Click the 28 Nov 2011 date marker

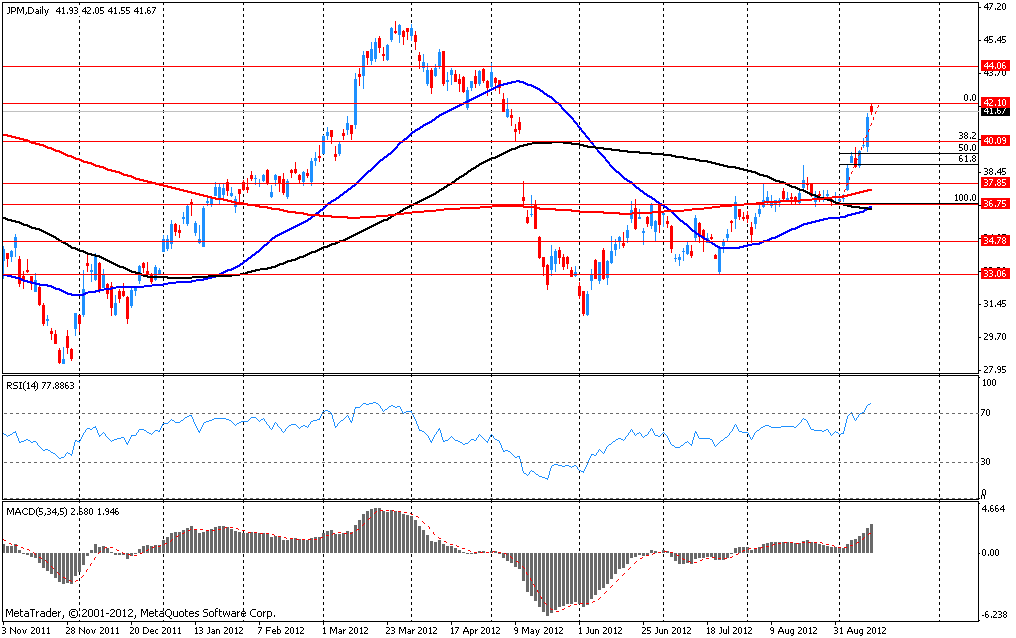[91, 631]
